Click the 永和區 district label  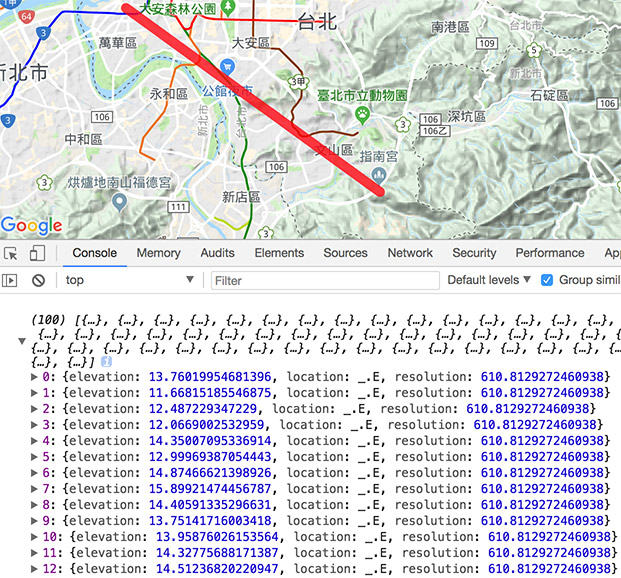click(169, 94)
